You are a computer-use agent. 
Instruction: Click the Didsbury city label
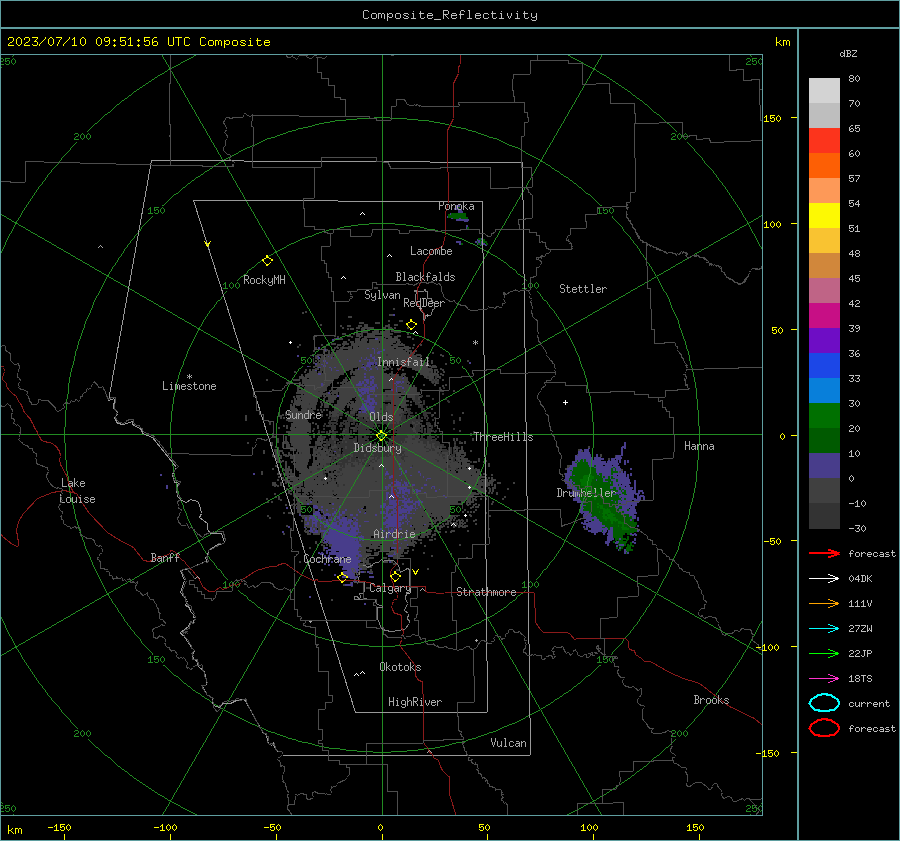click(x=377, y=448)
